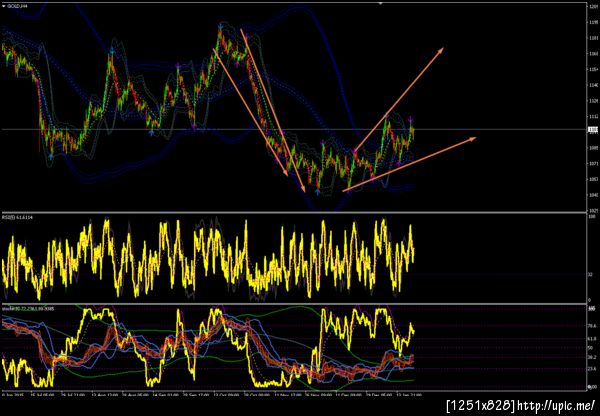
Task: Click the GOLD,H4 chart symbol label
Action: coord(15,6)
